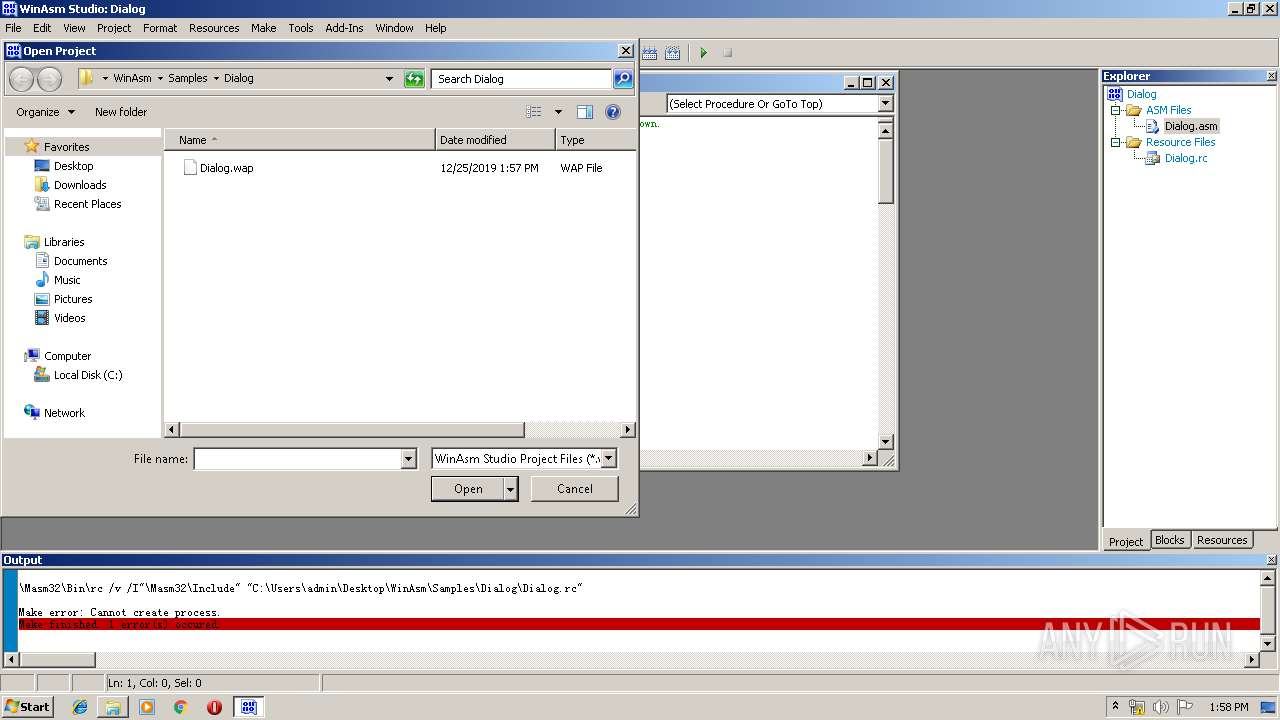Image resolution: width=1280 pixels, height=720 pixels.
Task: Click Samples in the address breadcrumb
Action: click(188, 78)
